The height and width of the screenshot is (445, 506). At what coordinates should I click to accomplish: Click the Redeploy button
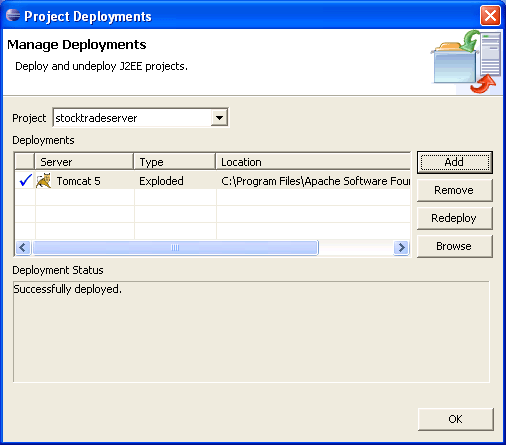coord(455,218)
